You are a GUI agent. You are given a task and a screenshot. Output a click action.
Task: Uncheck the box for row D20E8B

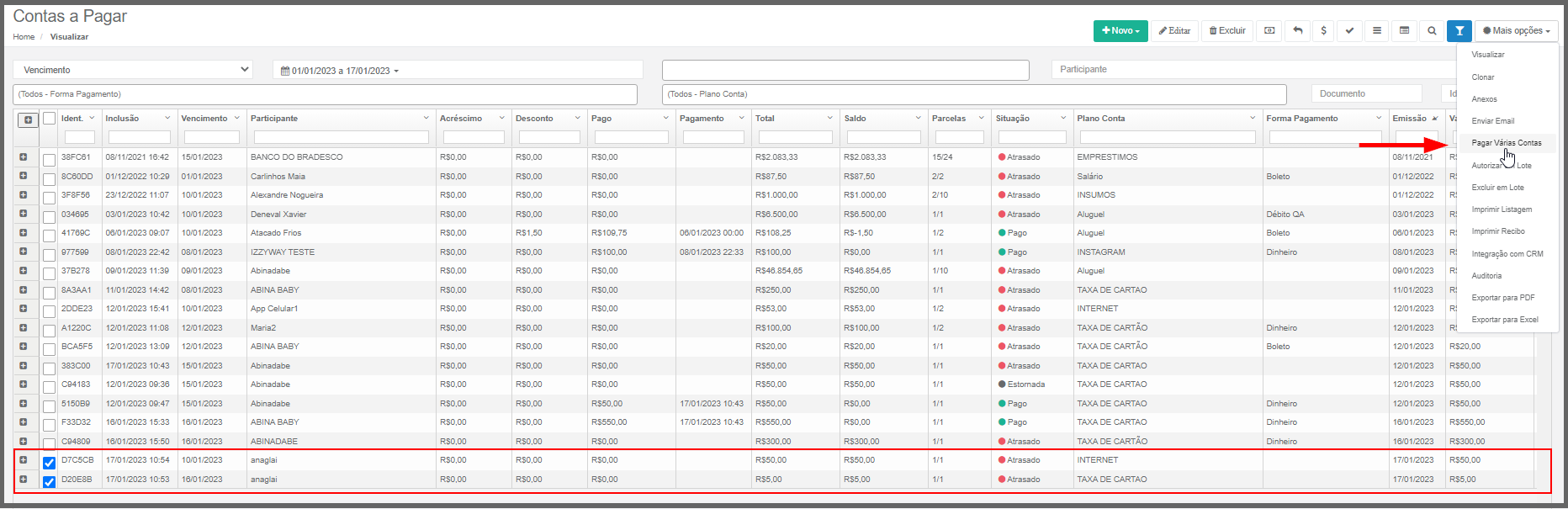50,482
